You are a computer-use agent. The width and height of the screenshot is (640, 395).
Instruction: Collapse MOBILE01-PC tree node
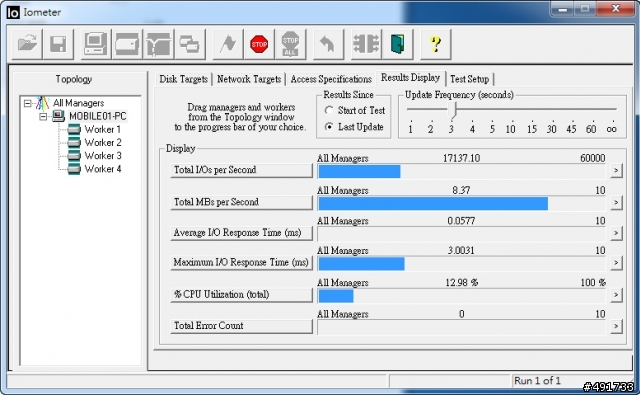43,117
